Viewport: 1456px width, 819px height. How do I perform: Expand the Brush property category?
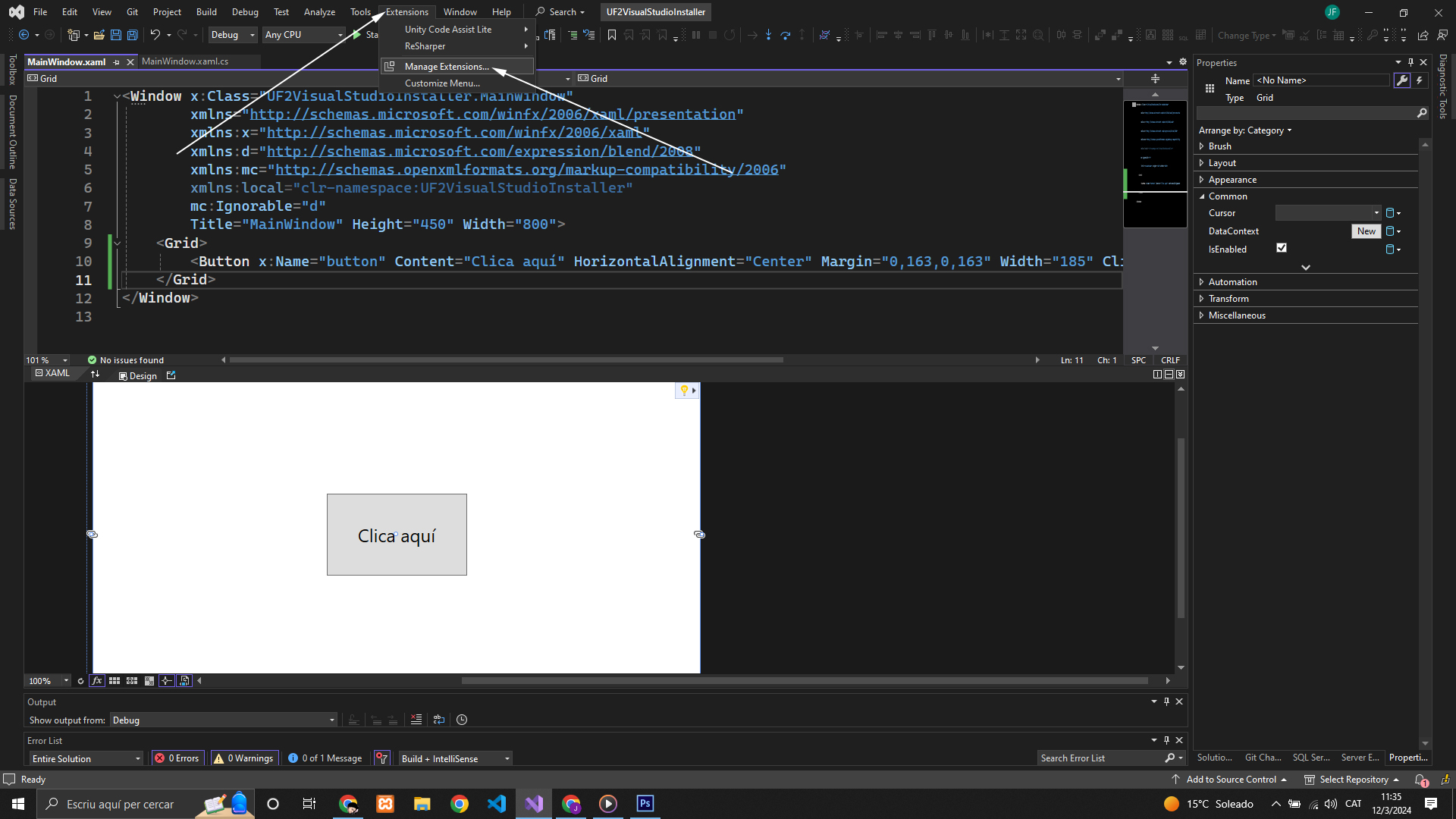1201,146
